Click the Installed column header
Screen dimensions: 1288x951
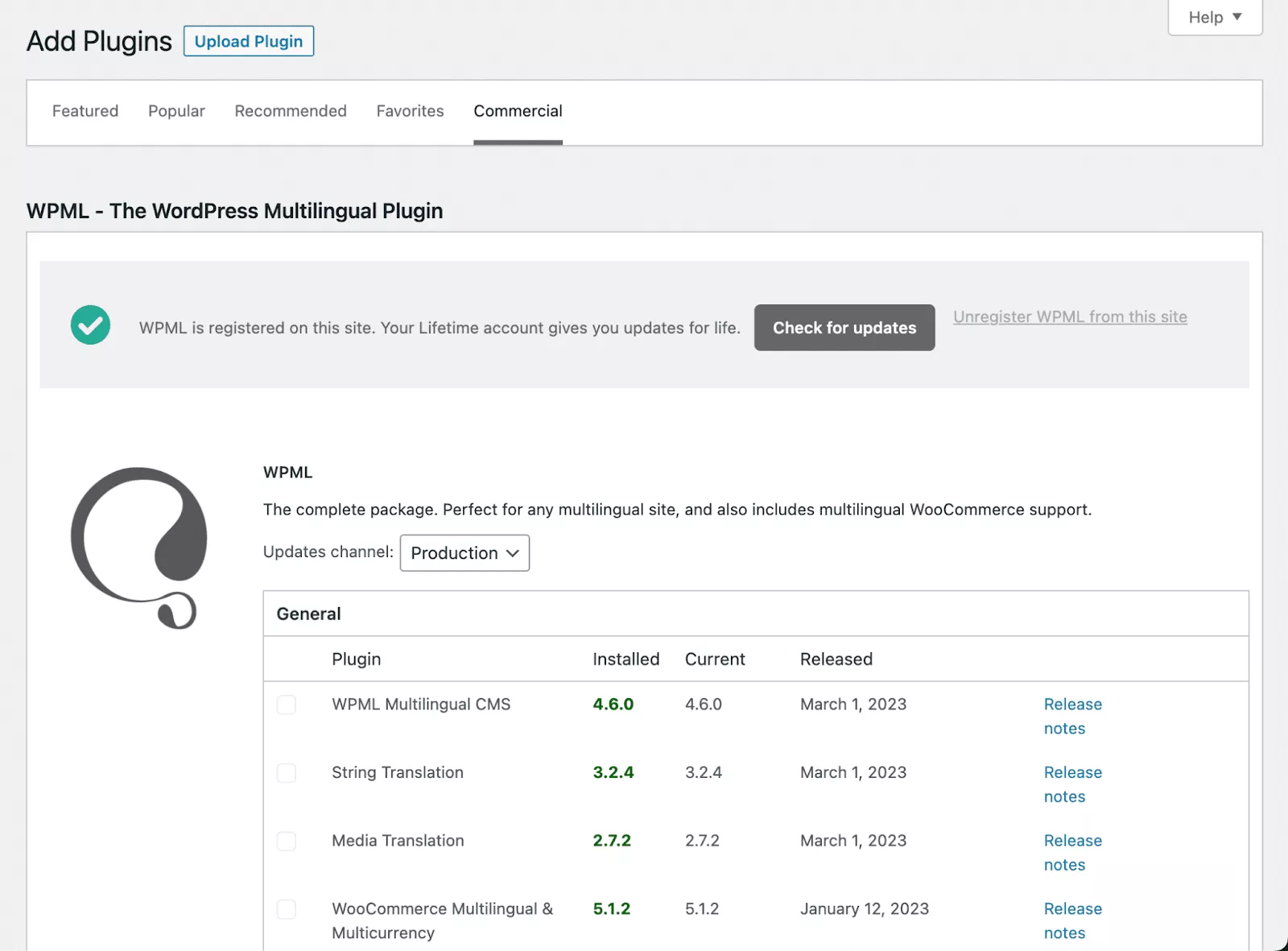coord(625,659)
